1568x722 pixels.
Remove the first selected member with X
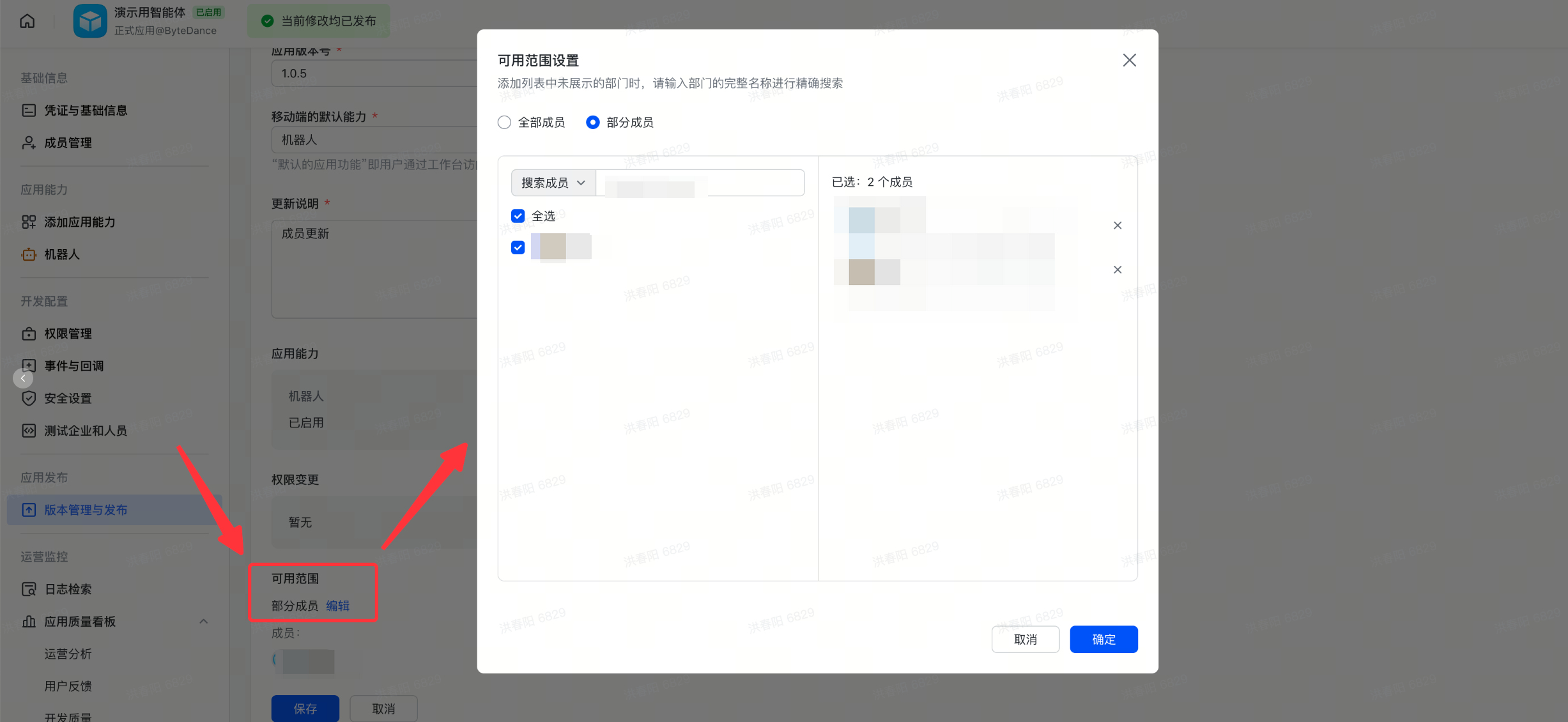(x=1117, y=226)
